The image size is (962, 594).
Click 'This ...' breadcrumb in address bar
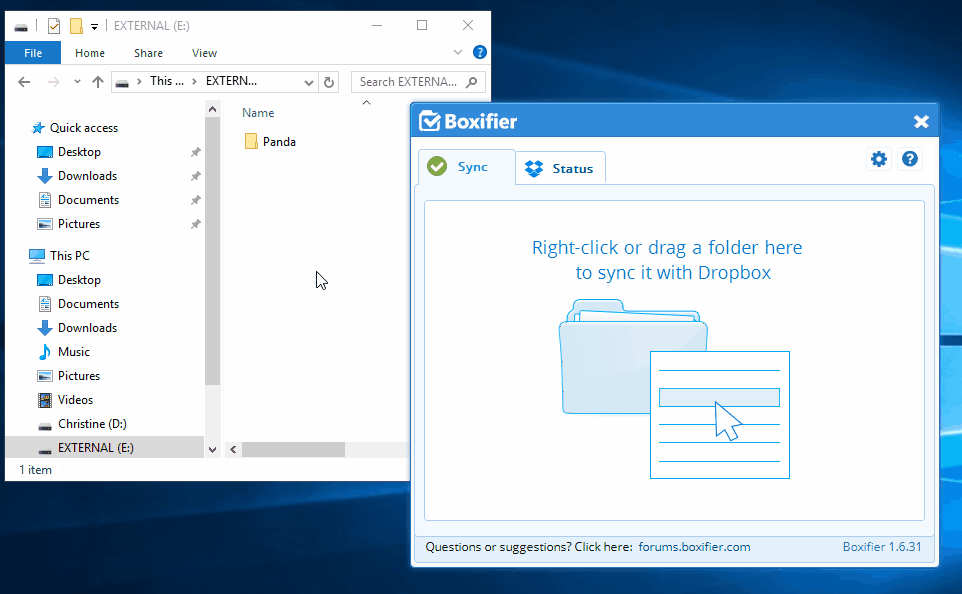click(x=167, y=81)
